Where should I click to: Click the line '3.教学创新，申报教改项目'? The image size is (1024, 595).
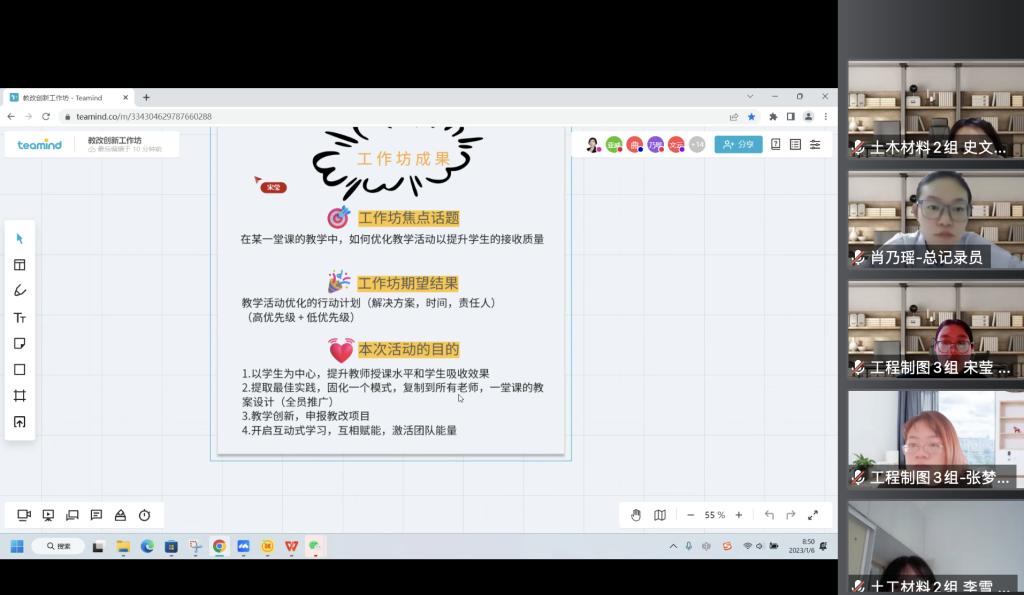(x=306, y=416)
